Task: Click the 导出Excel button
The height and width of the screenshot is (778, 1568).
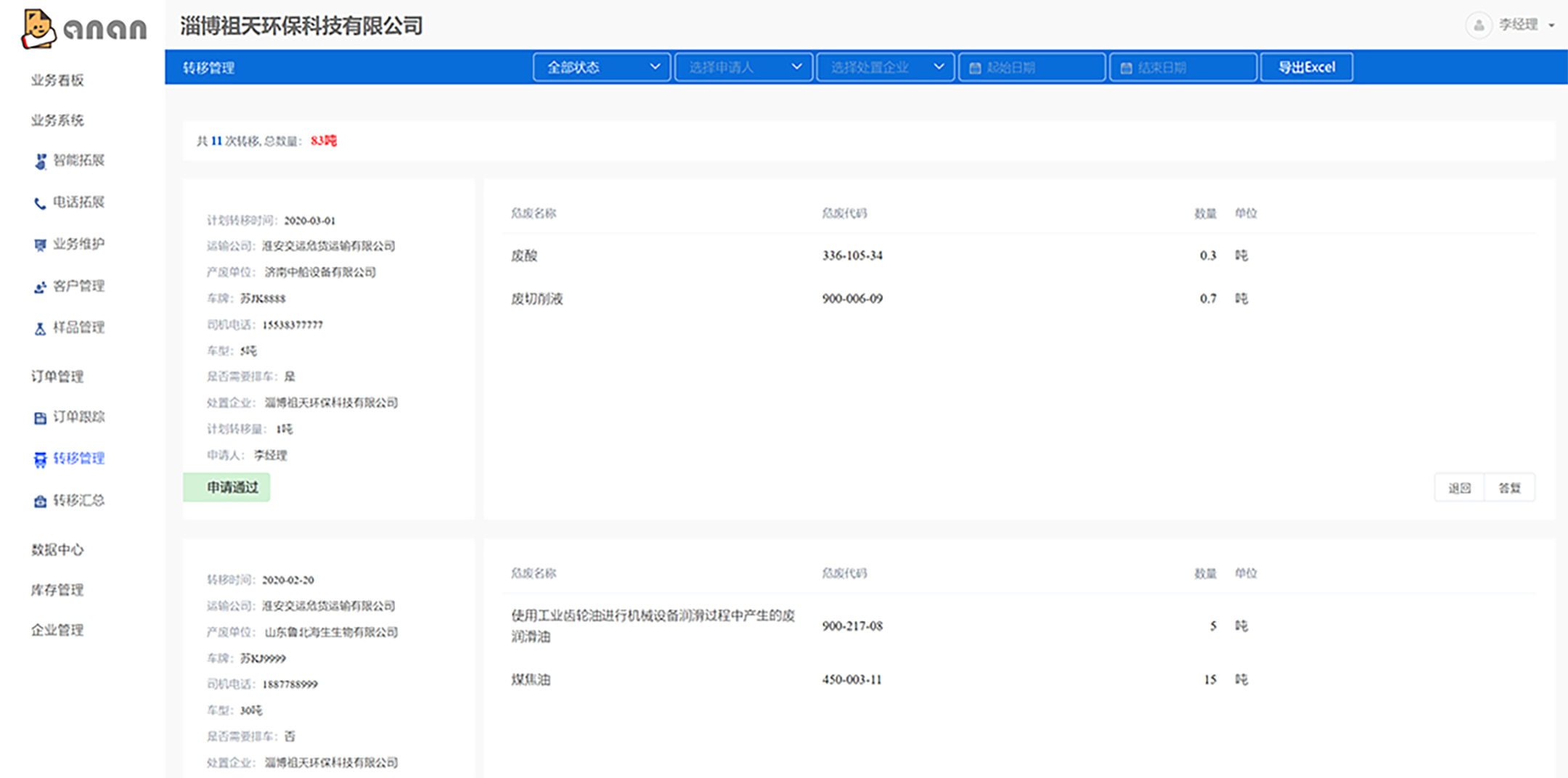Action: pos(1306,67)
